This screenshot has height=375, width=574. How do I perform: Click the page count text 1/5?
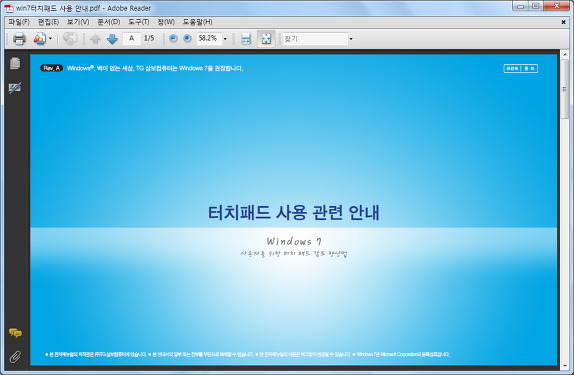pos(149,38)
